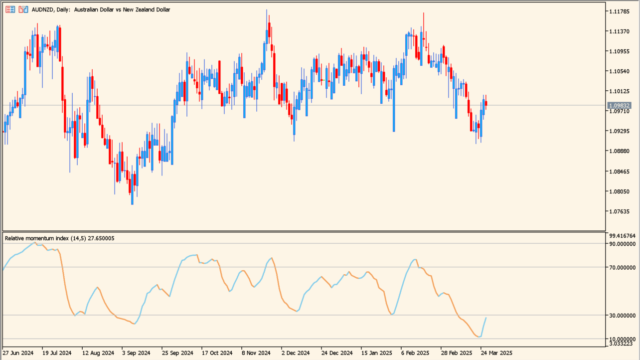Click the highlighted current price tag on axis

pyautogui.click(x=619, y=106)
